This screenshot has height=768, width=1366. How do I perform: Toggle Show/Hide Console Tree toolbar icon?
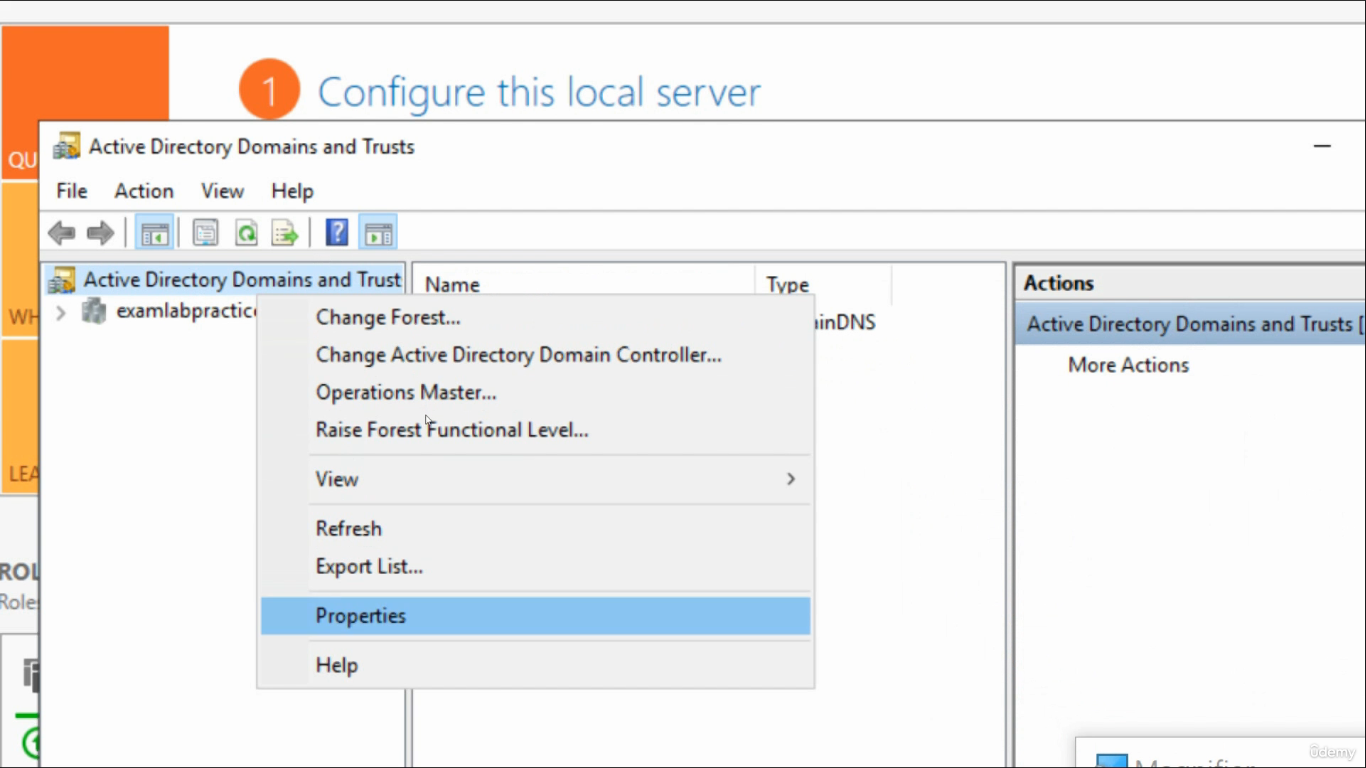pyautogui.click(x=155, y=234)
